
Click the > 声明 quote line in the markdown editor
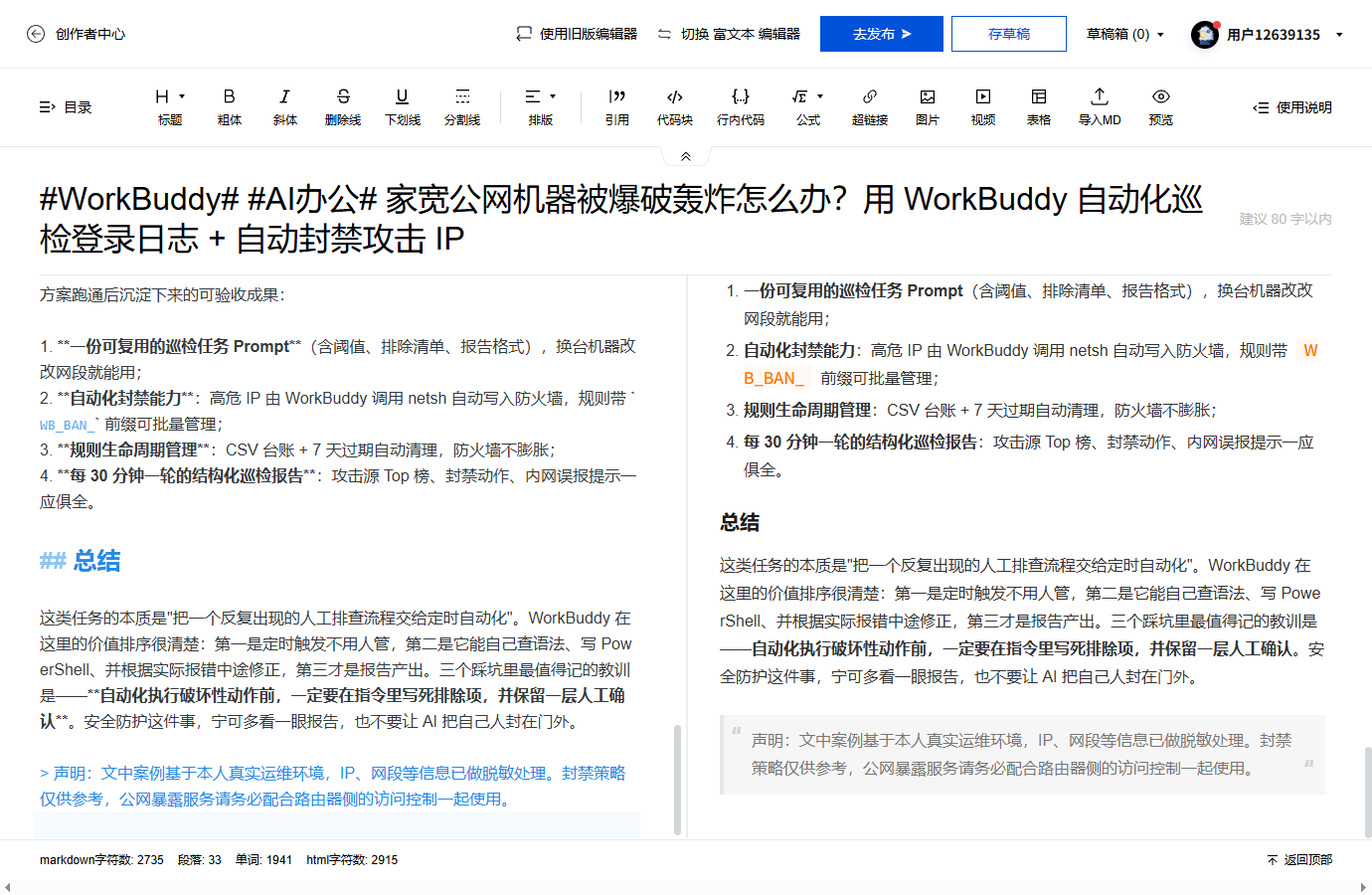(333, 786)
